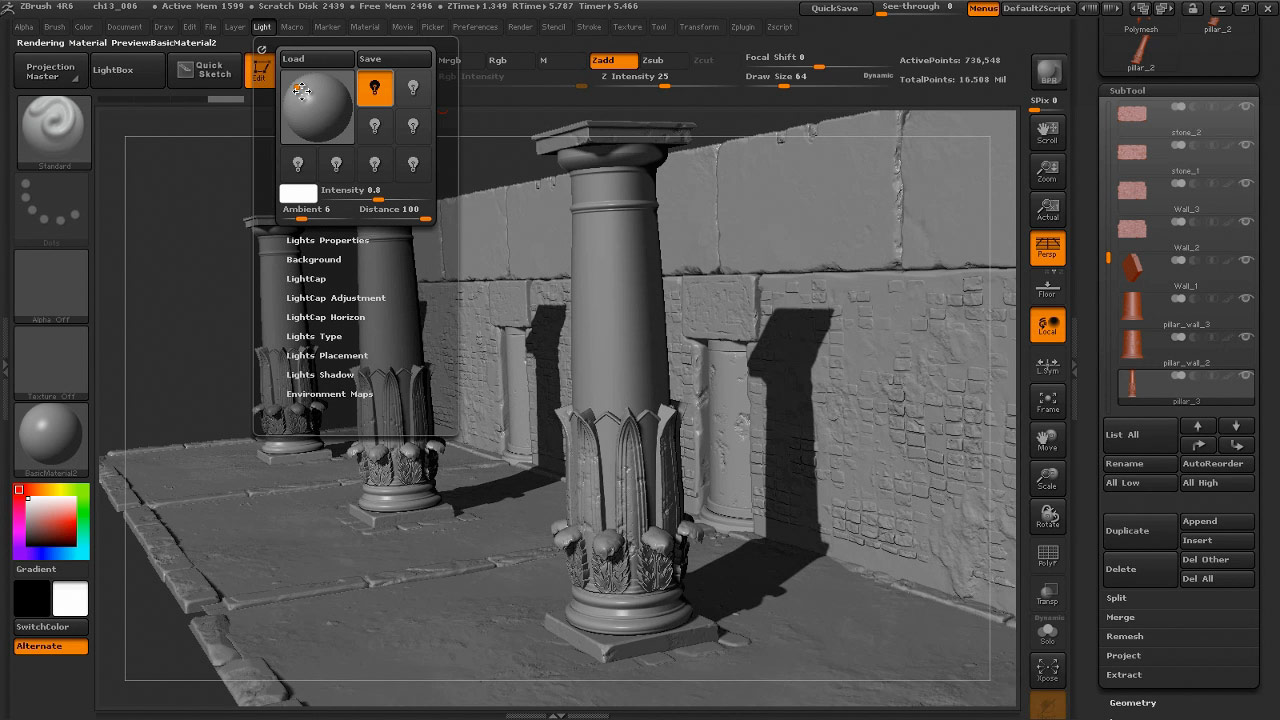Toggle the first active light bulb
1280x720 pixels.
375,88
